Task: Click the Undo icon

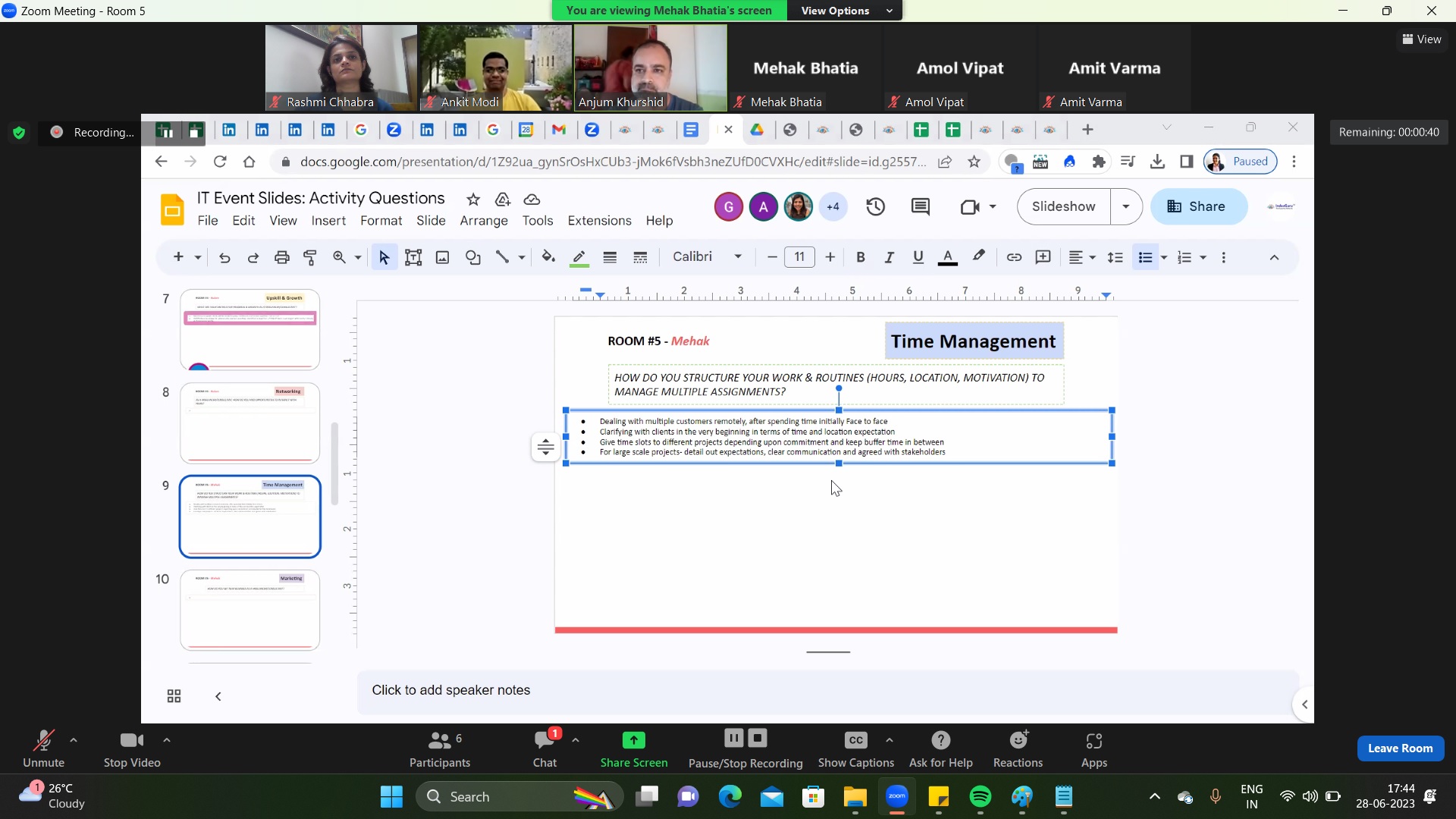Action: 224,258
